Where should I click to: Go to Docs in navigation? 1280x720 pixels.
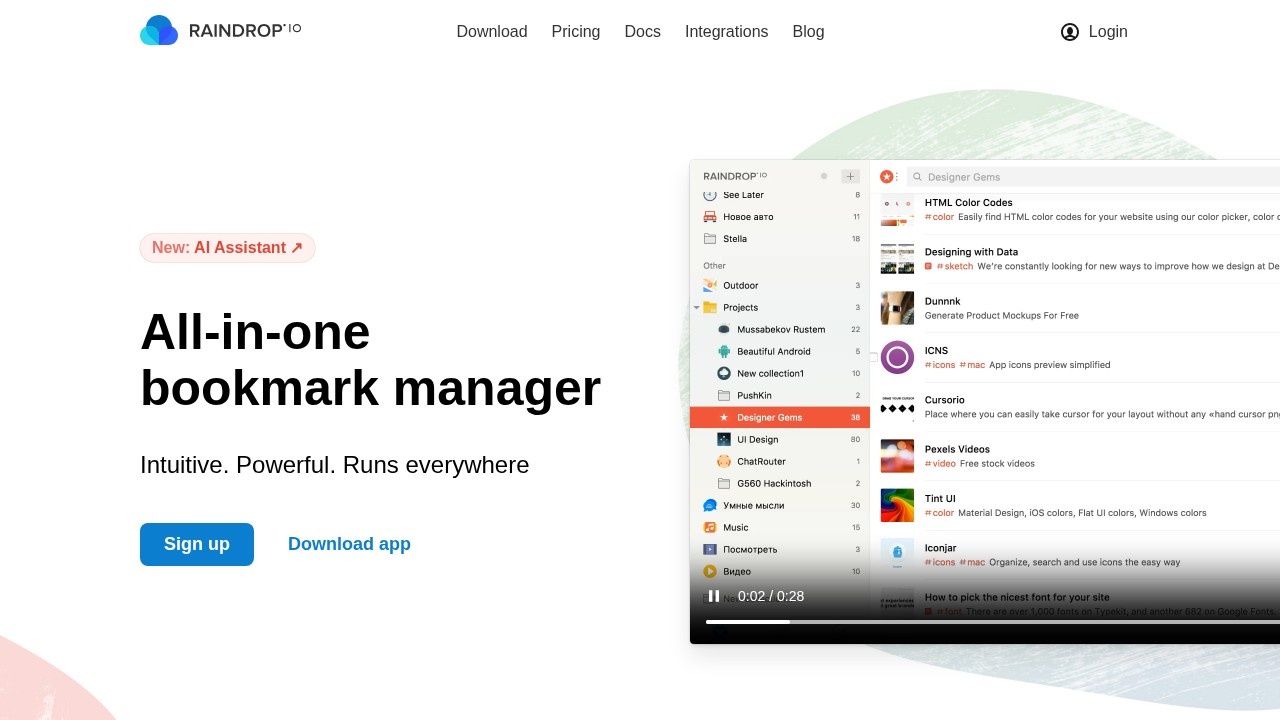click(x=643, y=32)
